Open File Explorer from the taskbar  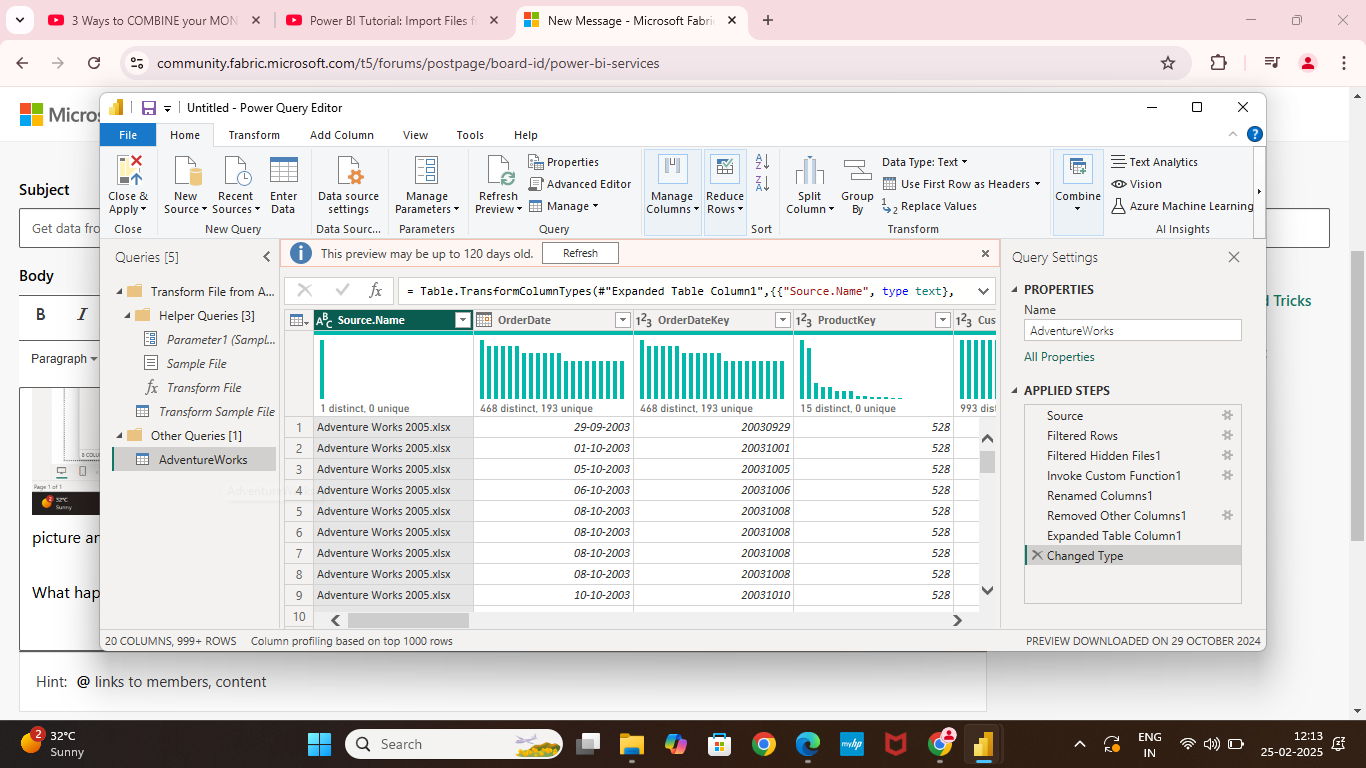click(x=631, y=744)
